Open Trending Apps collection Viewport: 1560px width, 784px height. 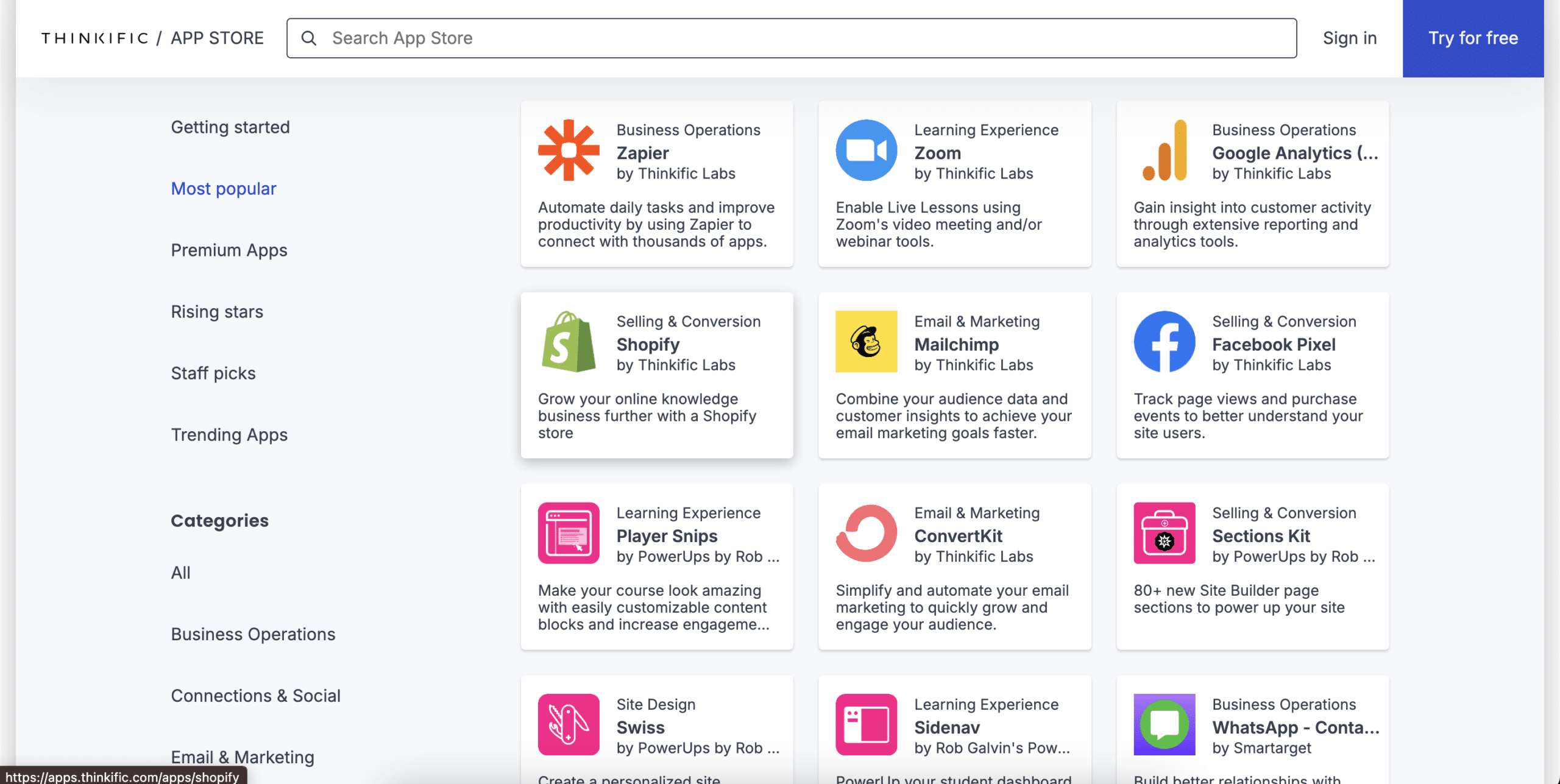[x=229, y=435]
